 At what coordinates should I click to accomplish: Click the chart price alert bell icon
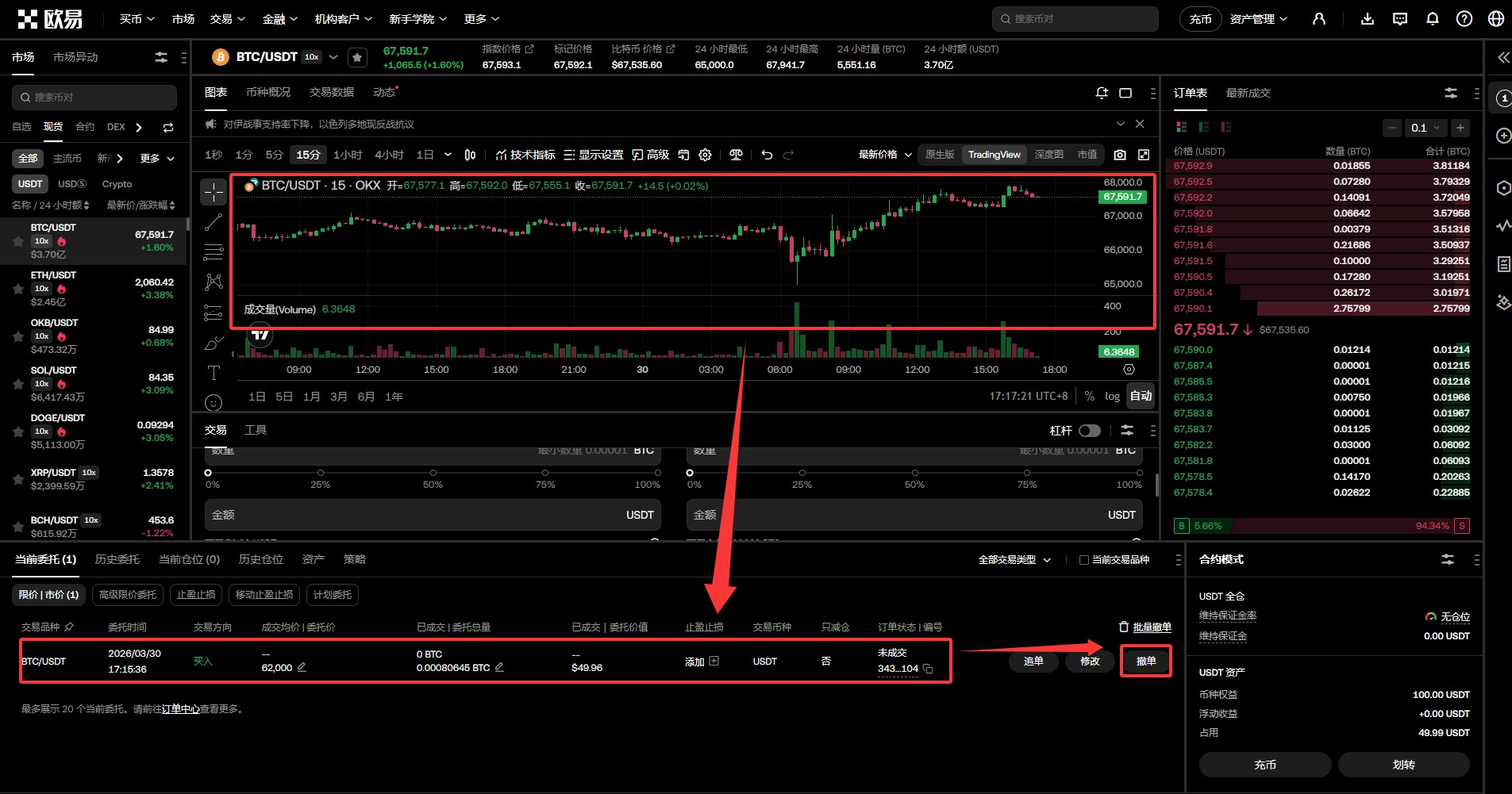1102,93
